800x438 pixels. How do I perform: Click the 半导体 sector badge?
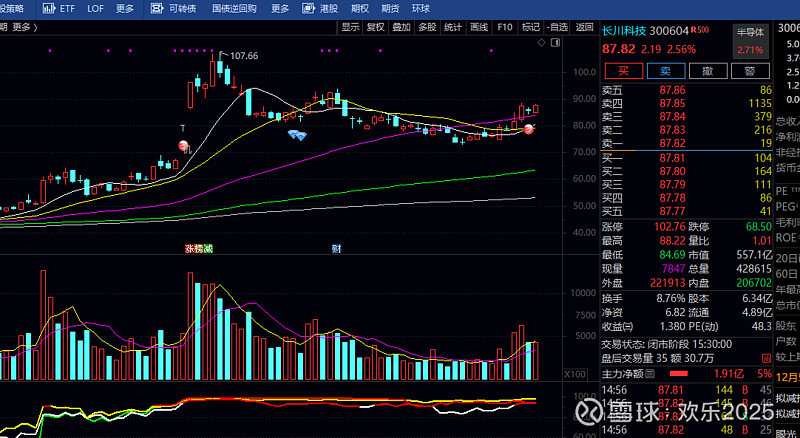coord(749,32)
